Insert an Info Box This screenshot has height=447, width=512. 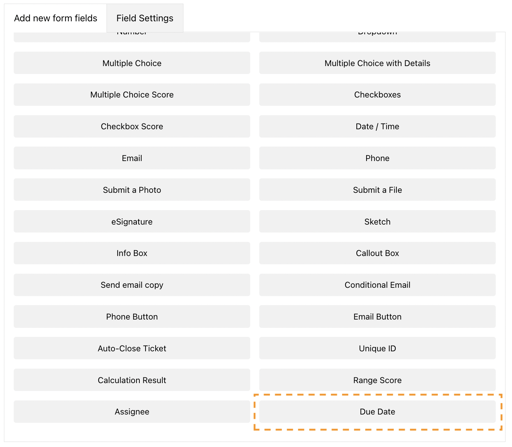pos(132,253)
